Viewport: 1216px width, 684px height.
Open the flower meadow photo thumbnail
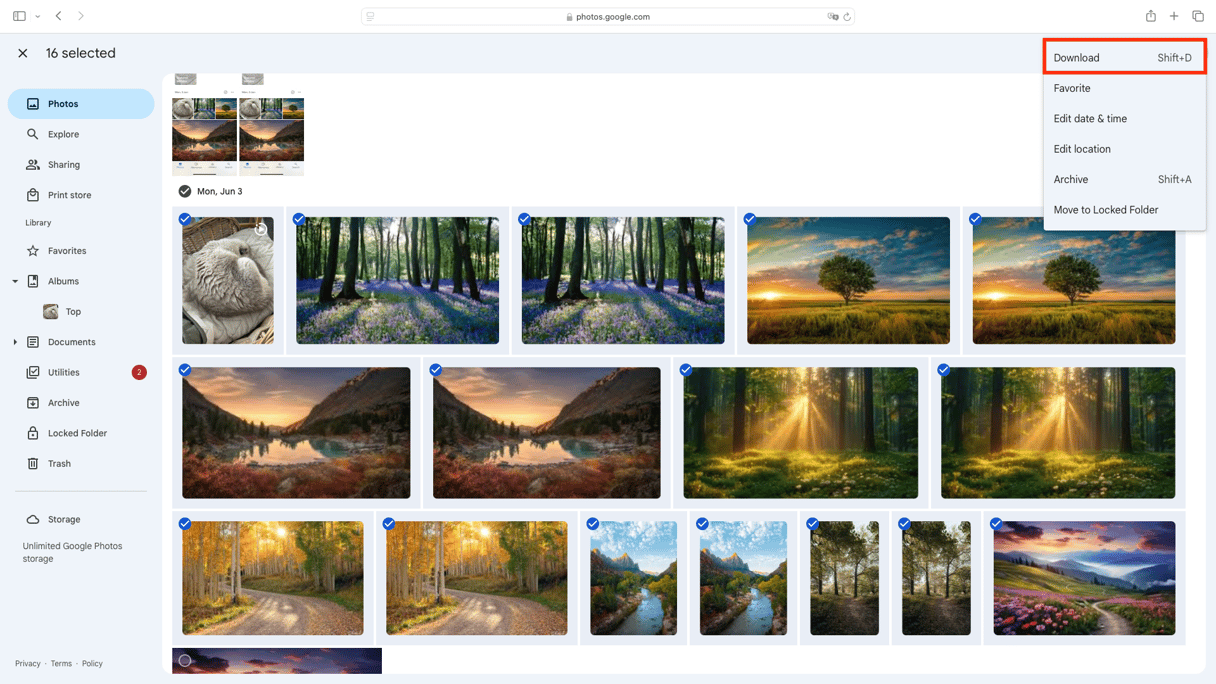(1085, 578)
